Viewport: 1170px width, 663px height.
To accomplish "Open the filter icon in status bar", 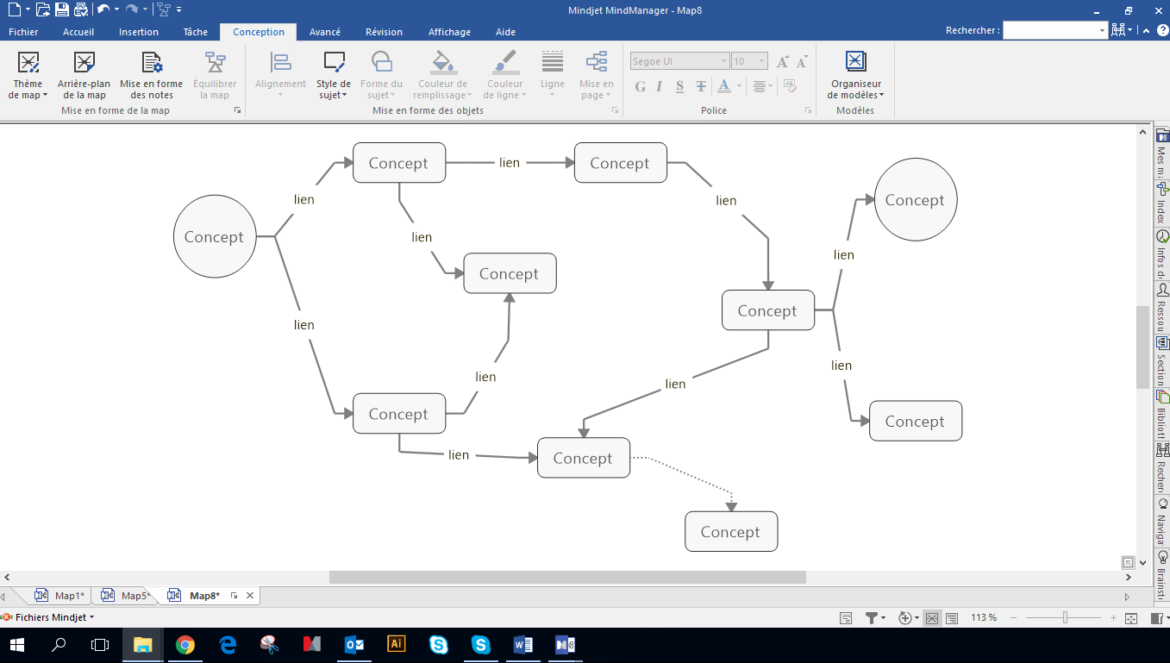I will [872, 618].
